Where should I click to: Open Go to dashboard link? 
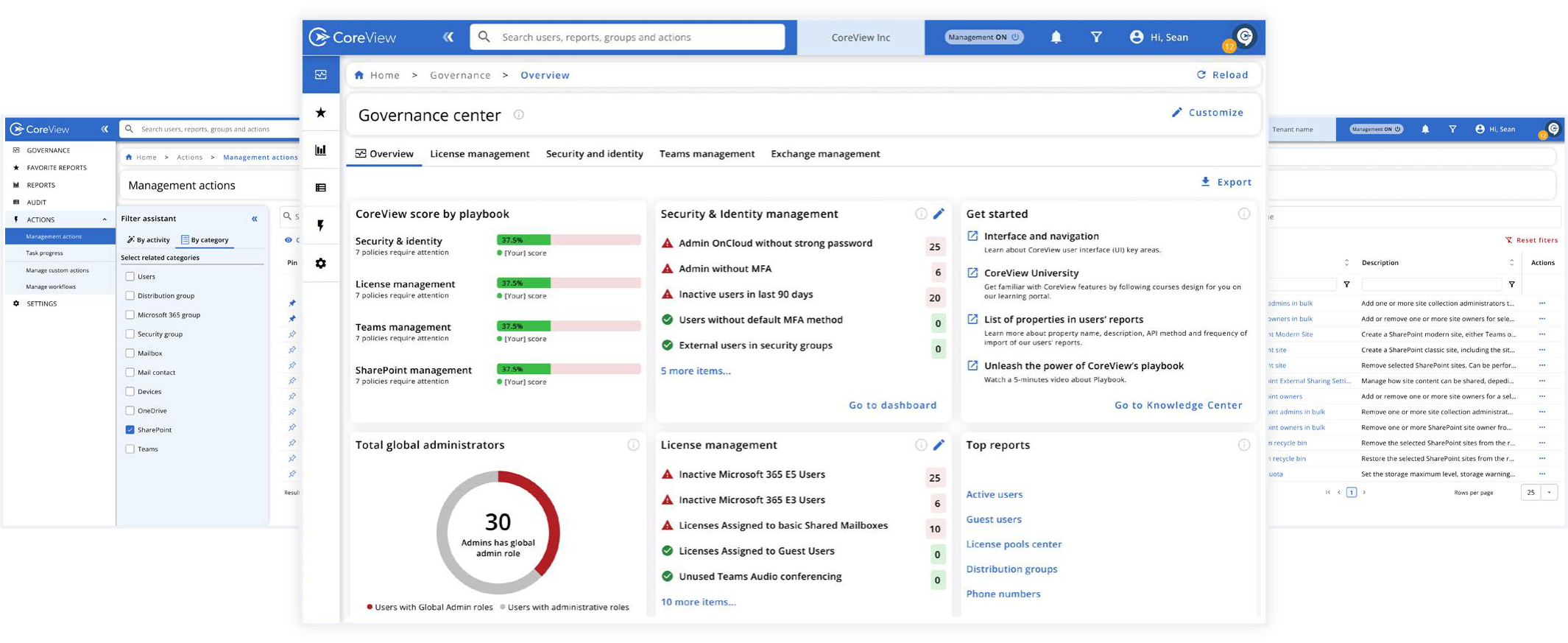coord(892,405)
